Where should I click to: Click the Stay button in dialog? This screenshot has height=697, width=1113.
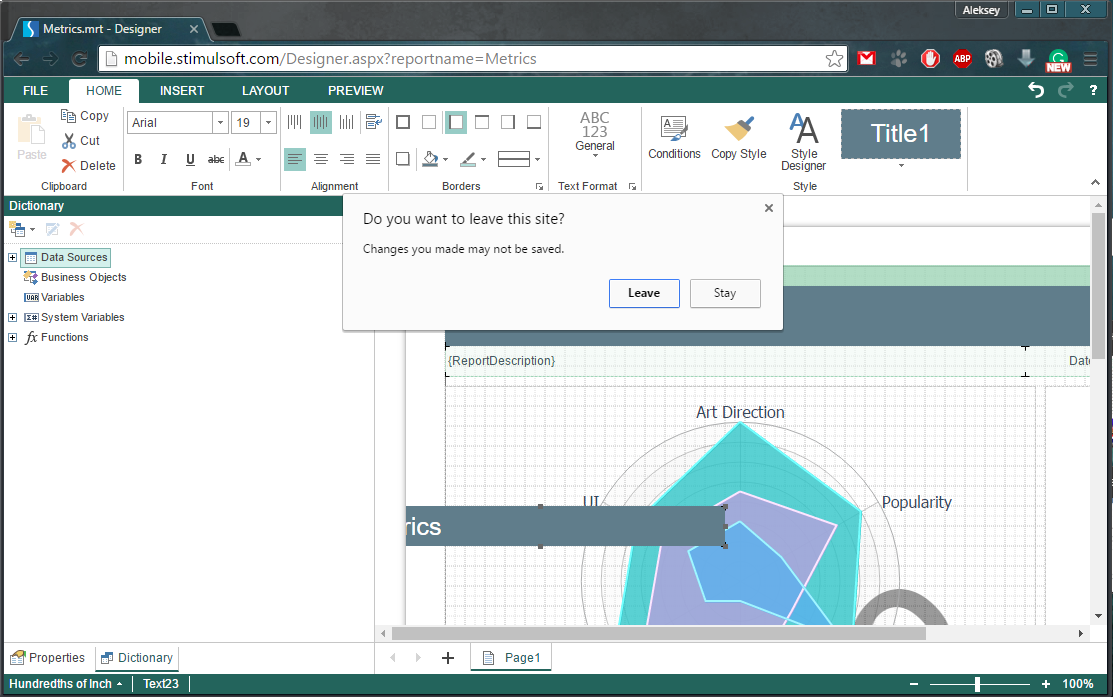(725, 293)
